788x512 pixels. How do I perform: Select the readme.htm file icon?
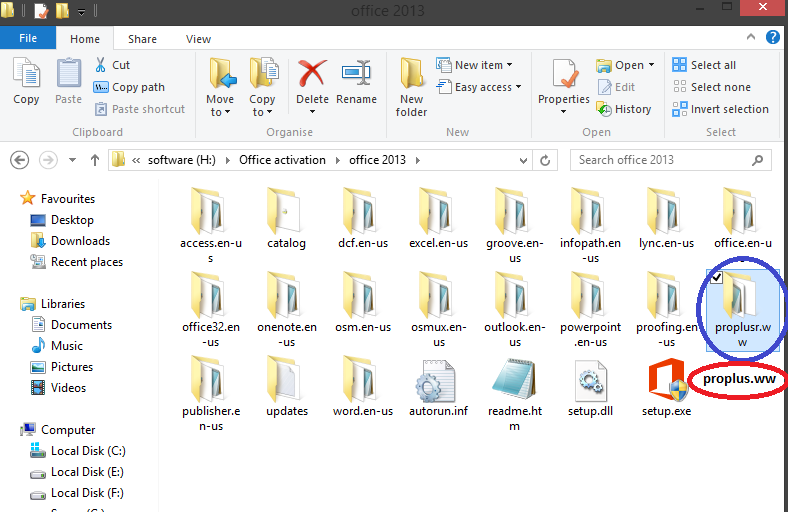pos(515,382)
